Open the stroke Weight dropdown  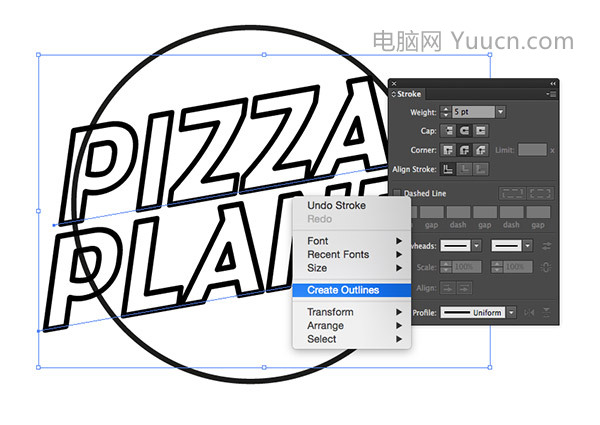coord(501,112)
